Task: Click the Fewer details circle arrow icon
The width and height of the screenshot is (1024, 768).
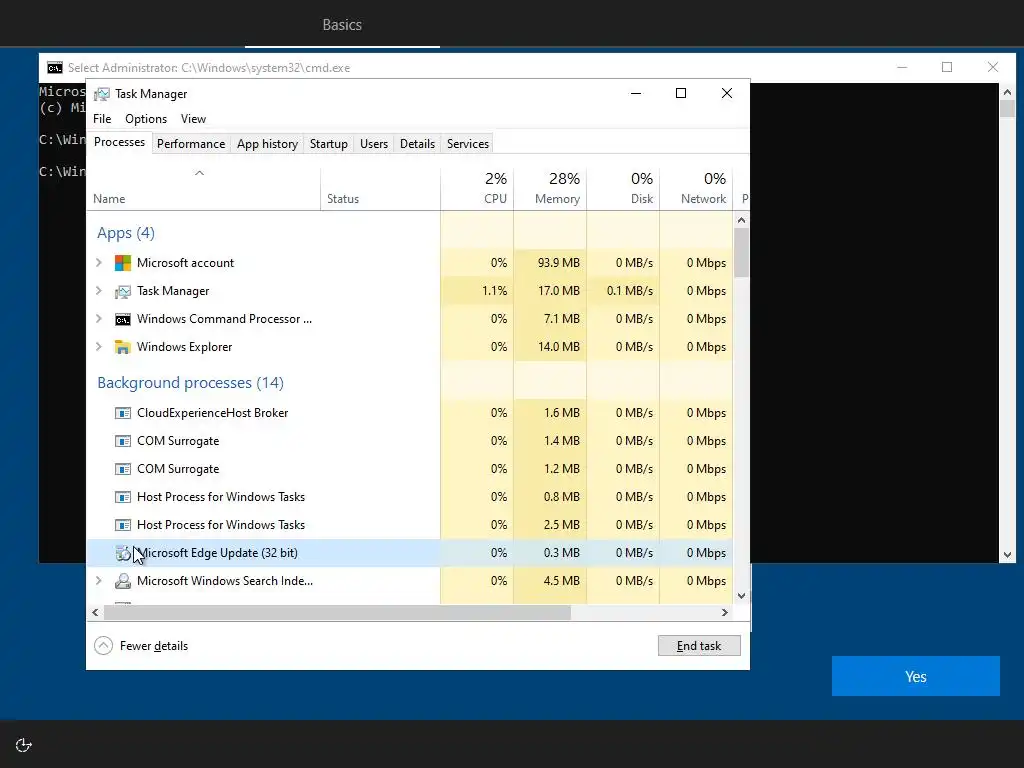Action: [x=103, y=646]
